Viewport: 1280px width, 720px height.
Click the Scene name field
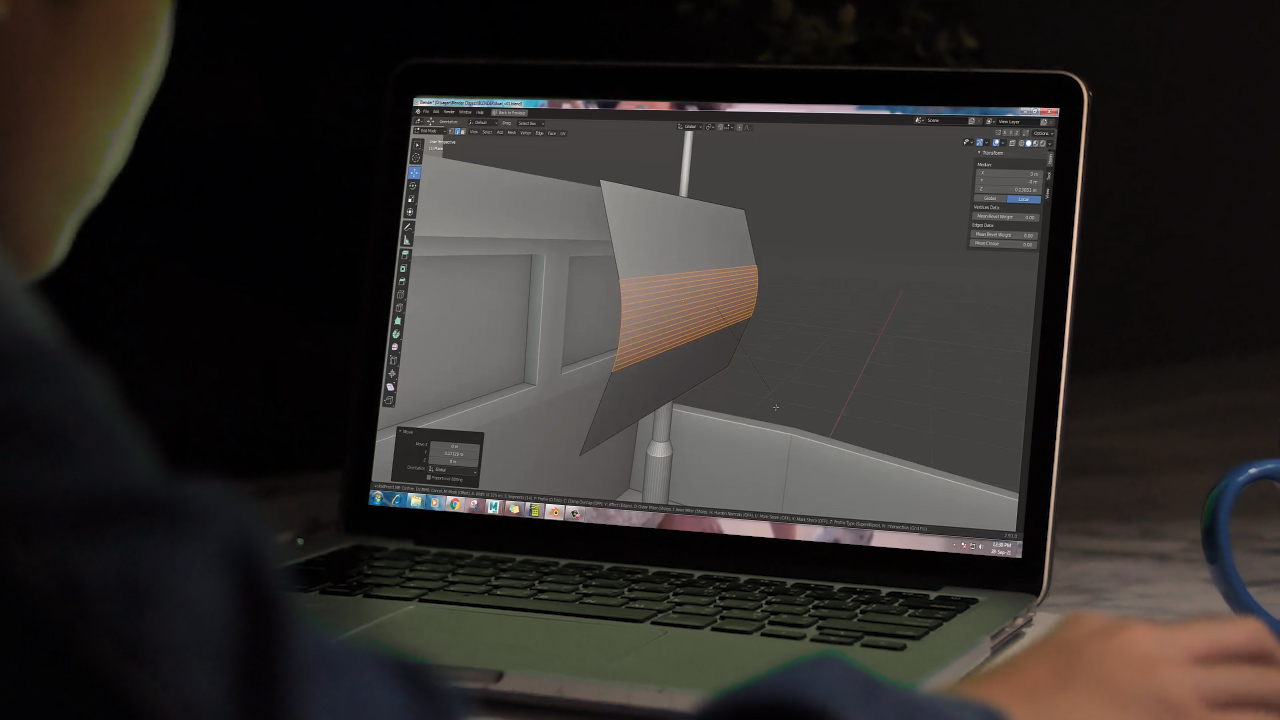tap(948, 120)
